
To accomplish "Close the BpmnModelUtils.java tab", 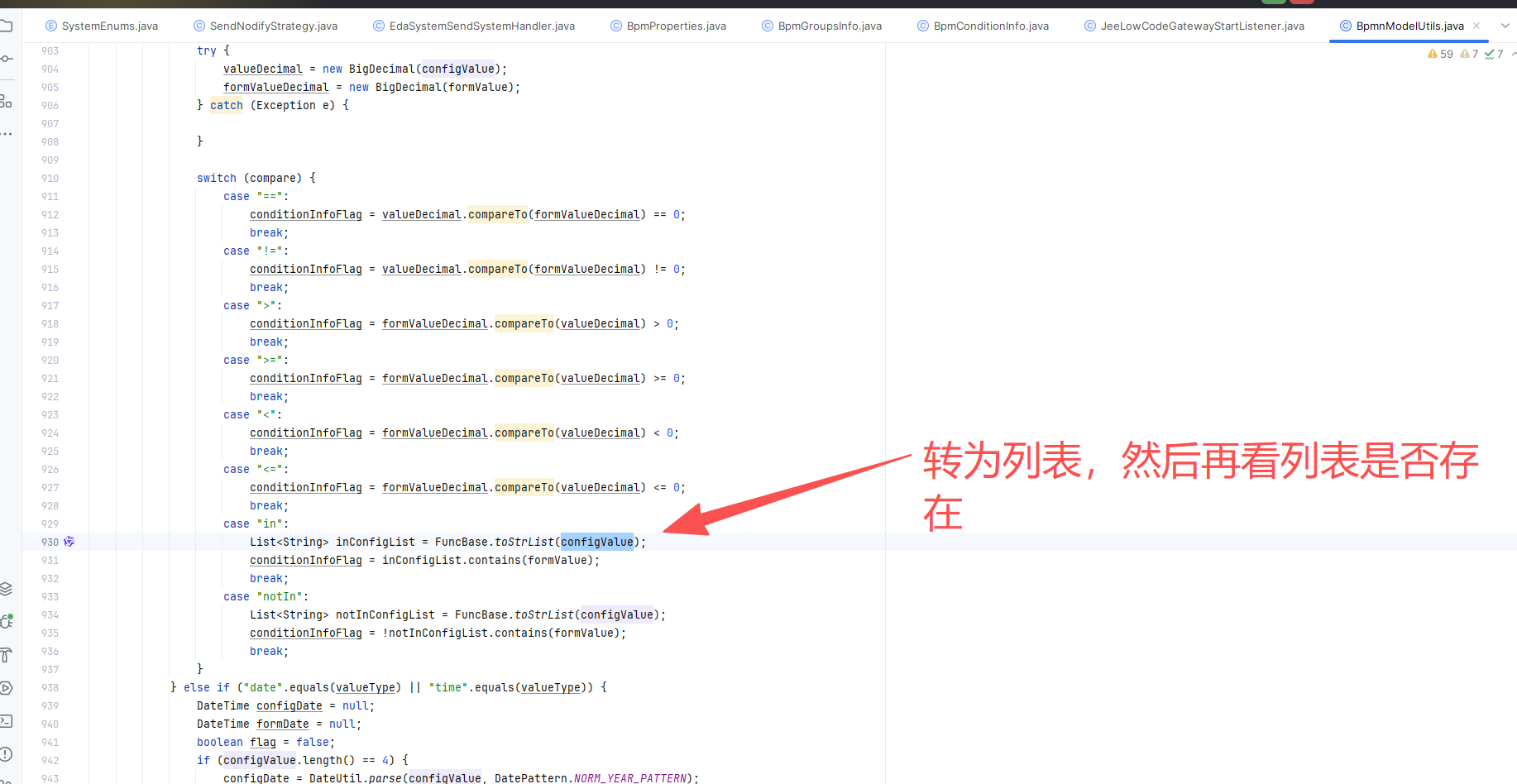I will click(1476, 26).
